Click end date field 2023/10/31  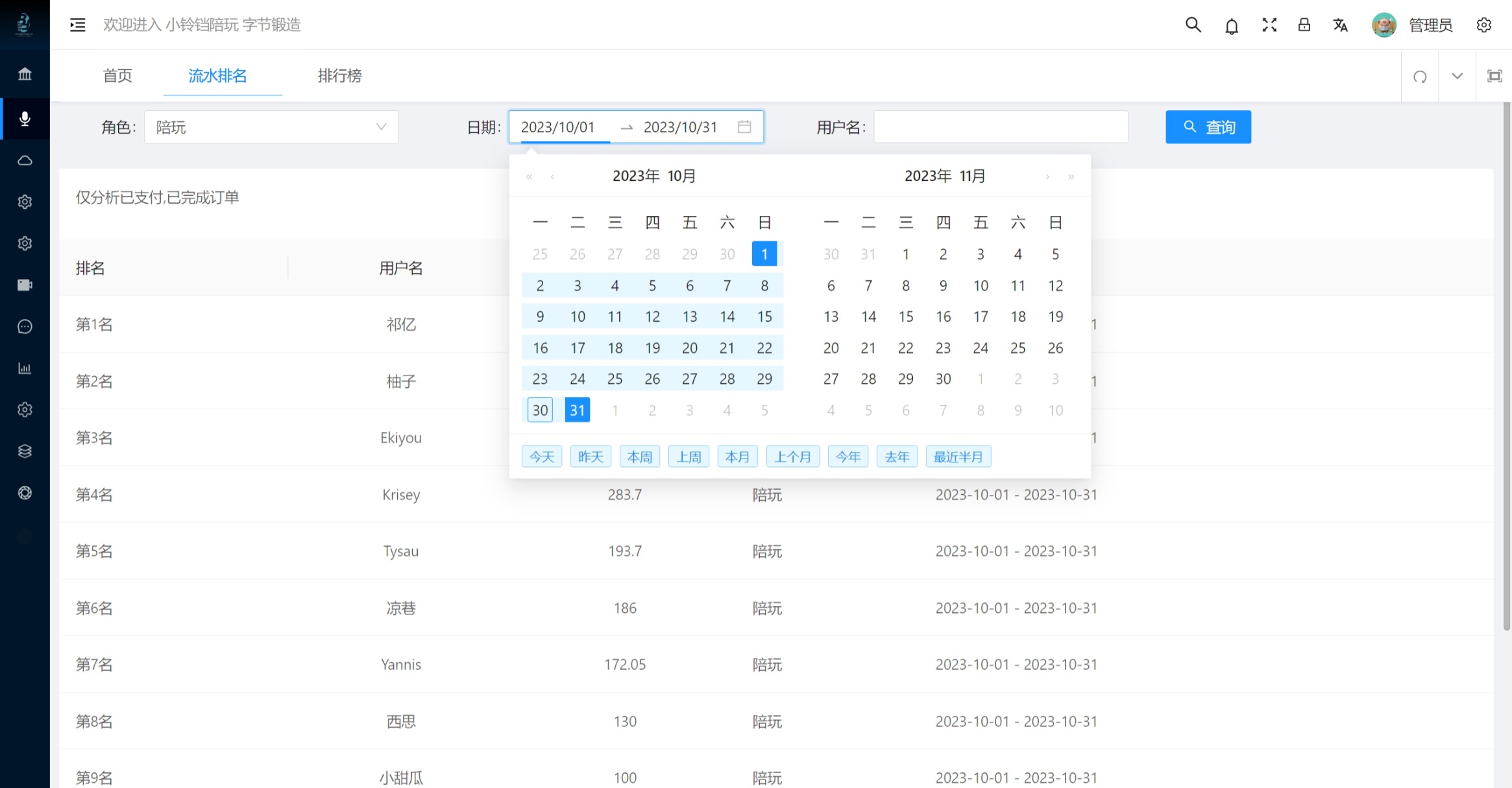pyautogui.click(x=680, y=127)
